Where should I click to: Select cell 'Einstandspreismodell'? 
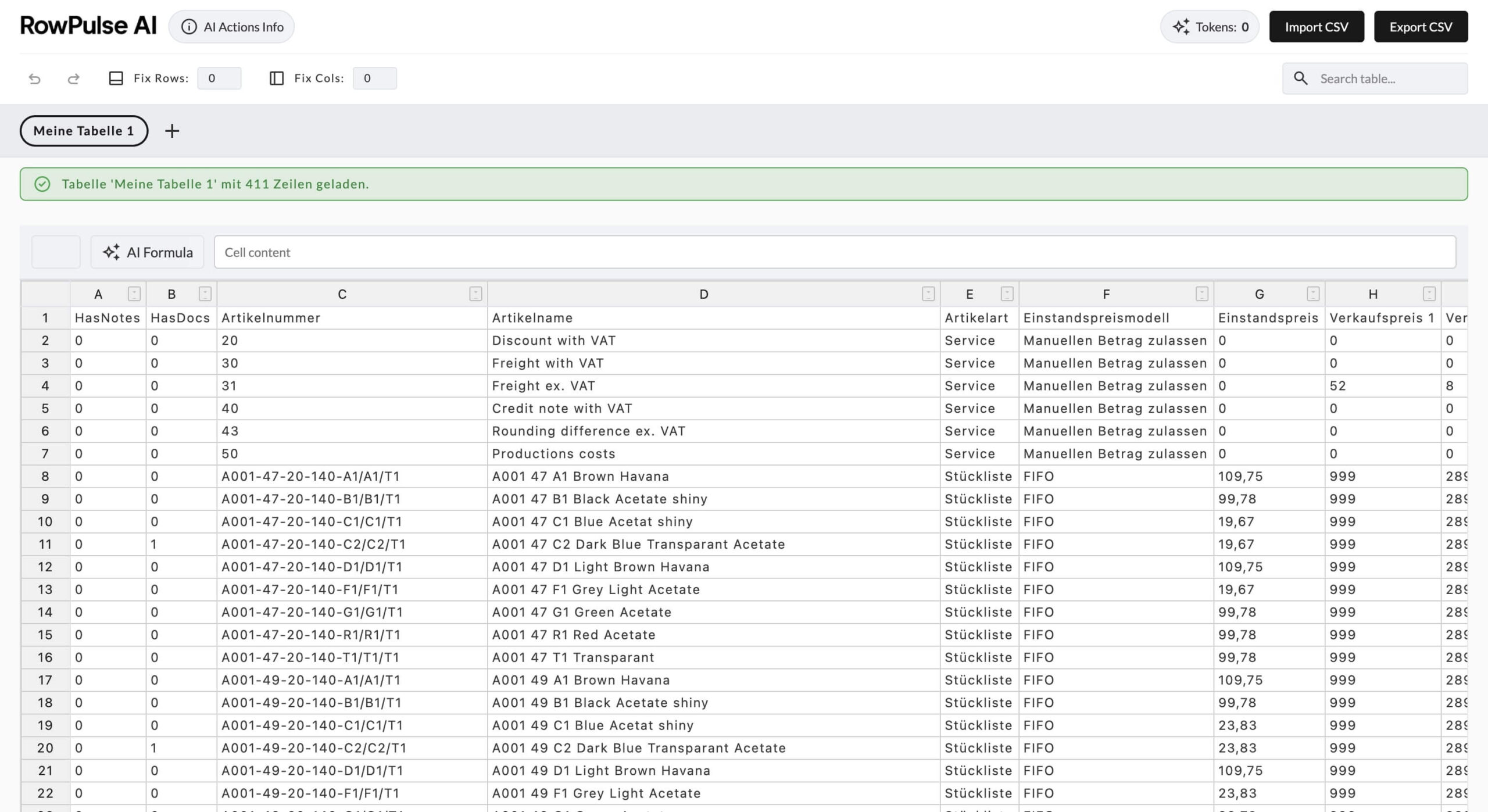tap(1116, 318)
